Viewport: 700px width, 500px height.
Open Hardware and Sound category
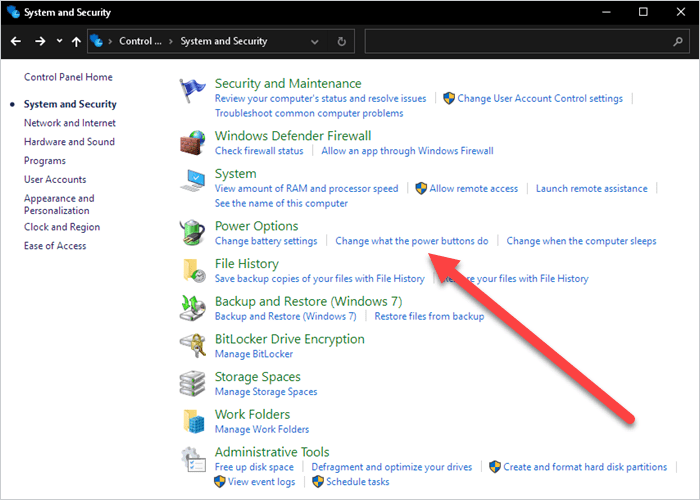coord(69,142)
